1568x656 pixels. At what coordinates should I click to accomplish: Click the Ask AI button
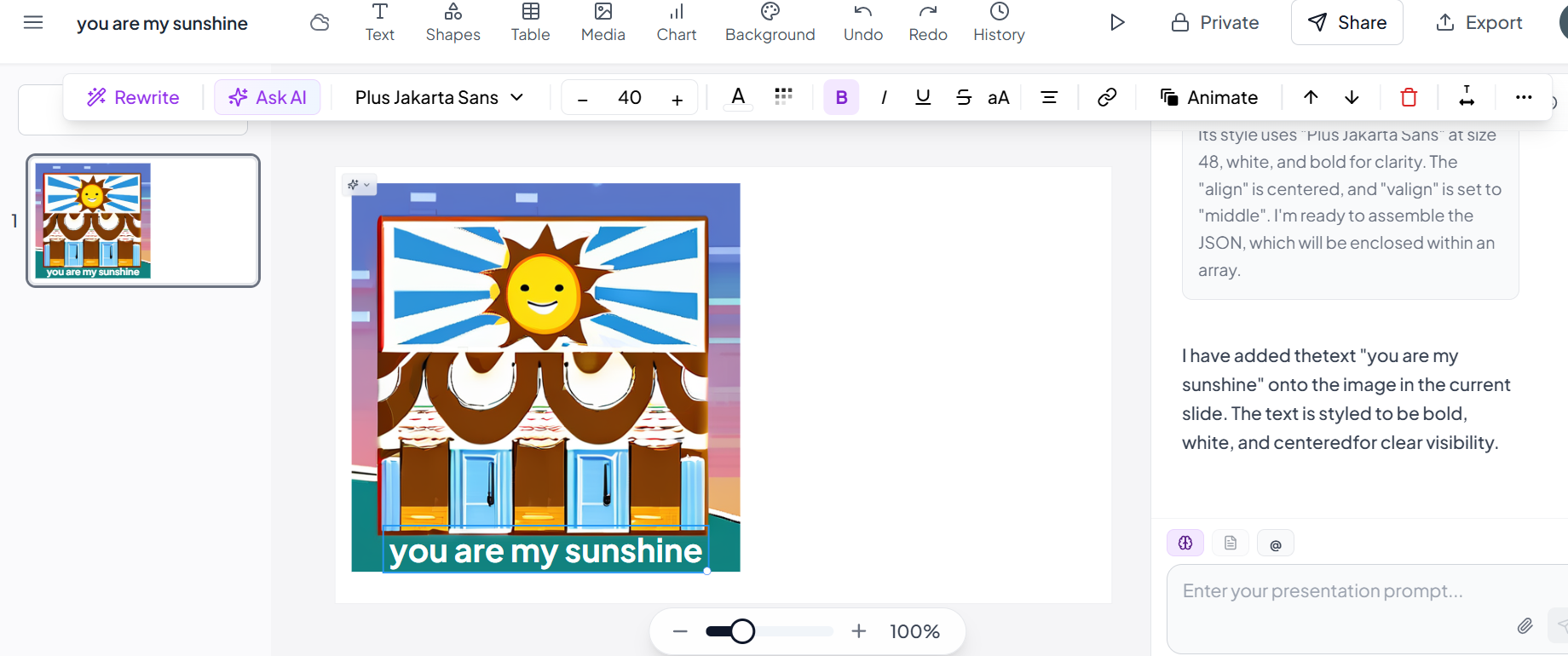pyautogui.click(x=268, y=98)
